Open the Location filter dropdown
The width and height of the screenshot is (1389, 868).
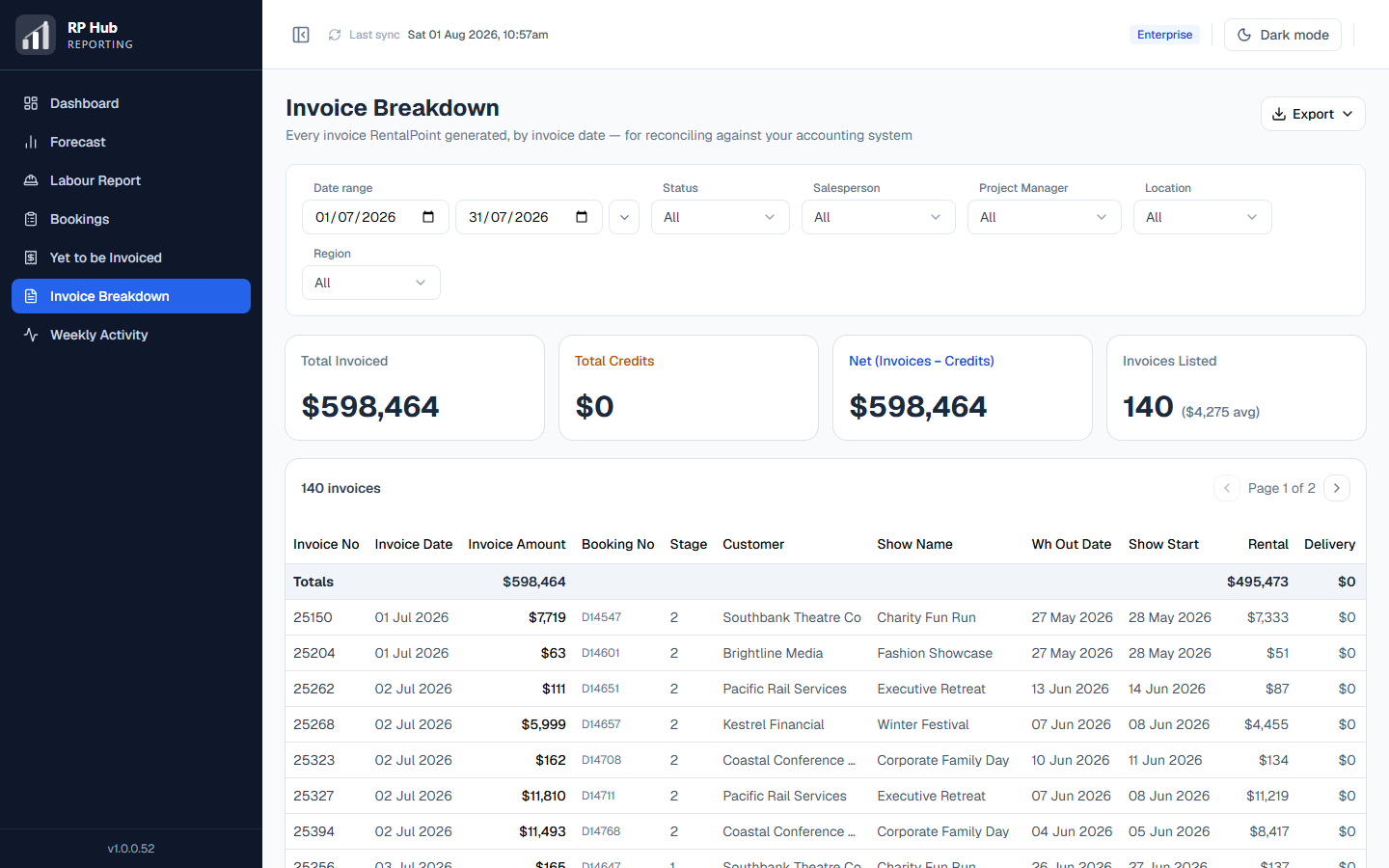[x=1203, y=217]
